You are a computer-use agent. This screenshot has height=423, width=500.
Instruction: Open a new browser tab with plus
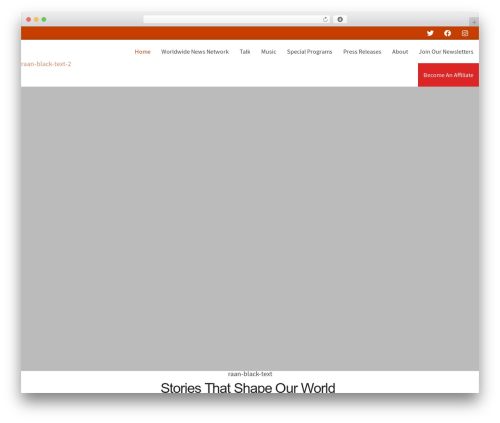474,22
